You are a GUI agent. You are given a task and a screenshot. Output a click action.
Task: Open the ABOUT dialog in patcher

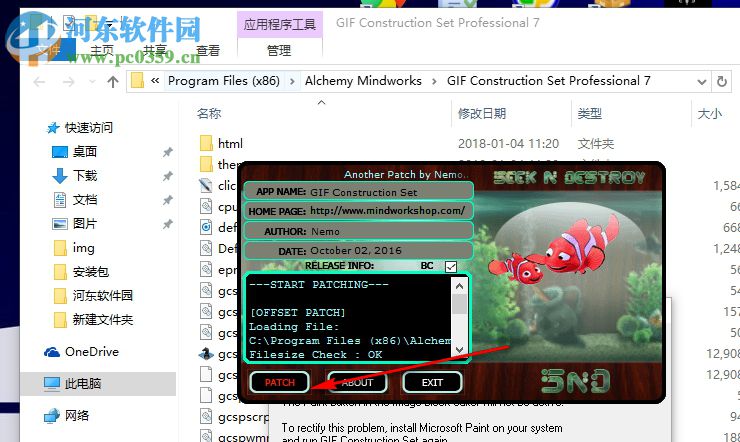click(x=357, y=382)
